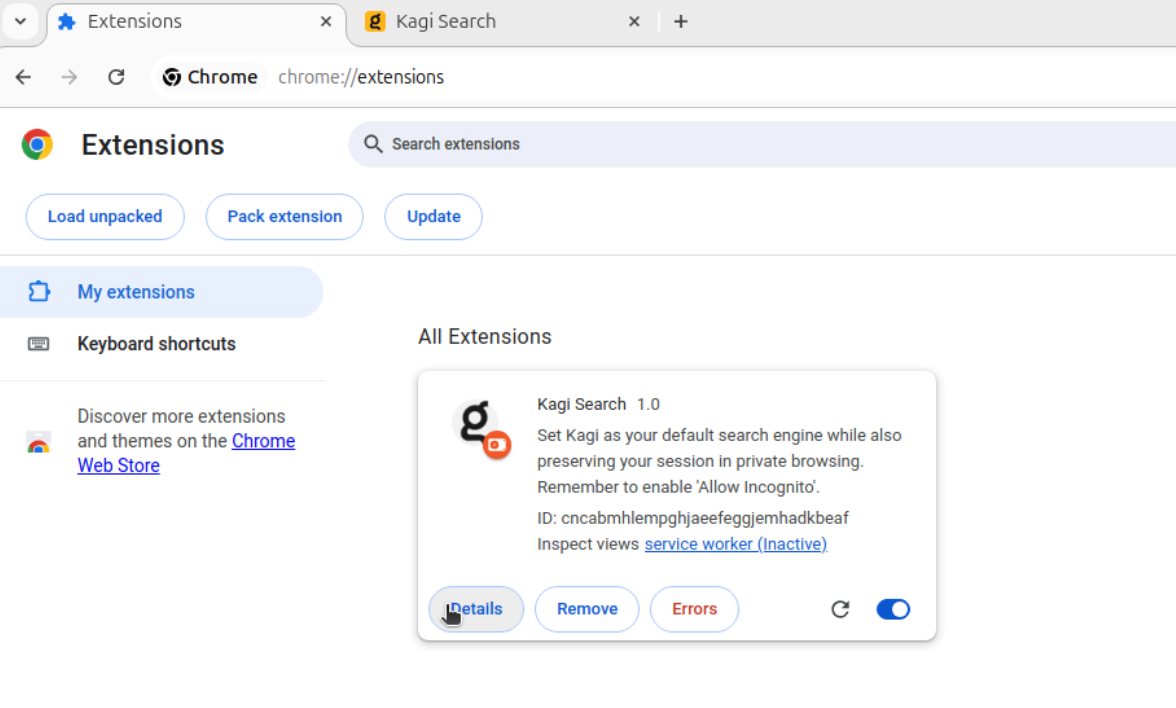Screen dimensions: 1176x708
Task: Open Details for Kagi Search
Action: [476, 609]
